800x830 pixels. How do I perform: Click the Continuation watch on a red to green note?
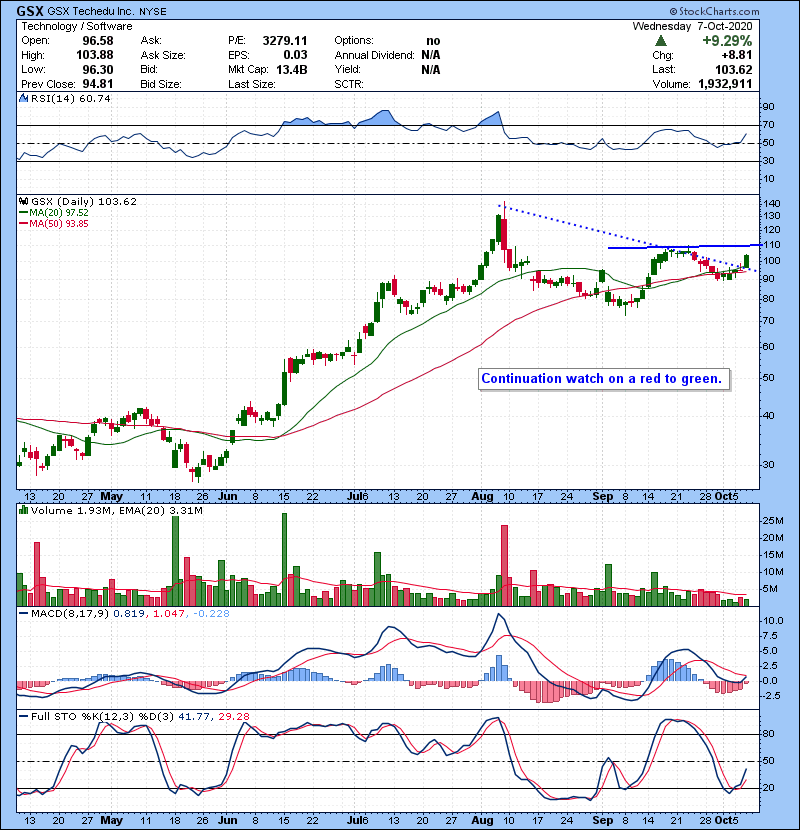coord(602,378)
